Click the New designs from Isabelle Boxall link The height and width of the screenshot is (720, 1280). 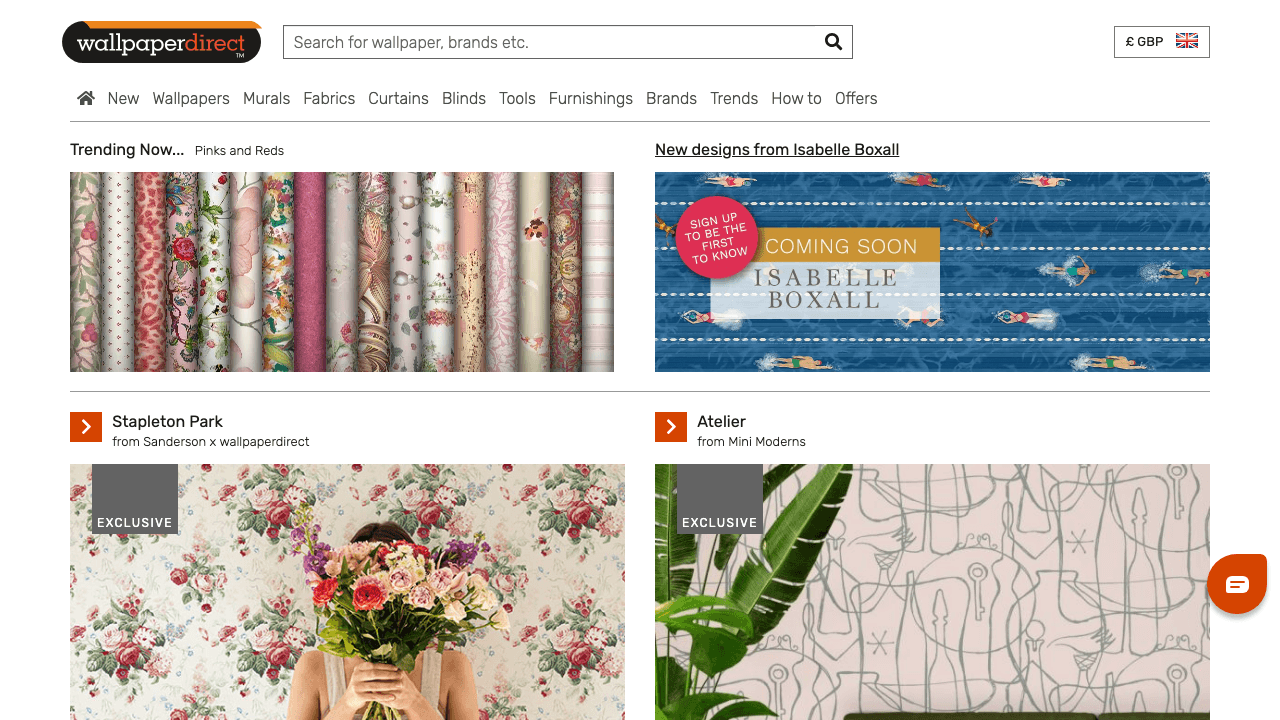(x=777, y=150)
